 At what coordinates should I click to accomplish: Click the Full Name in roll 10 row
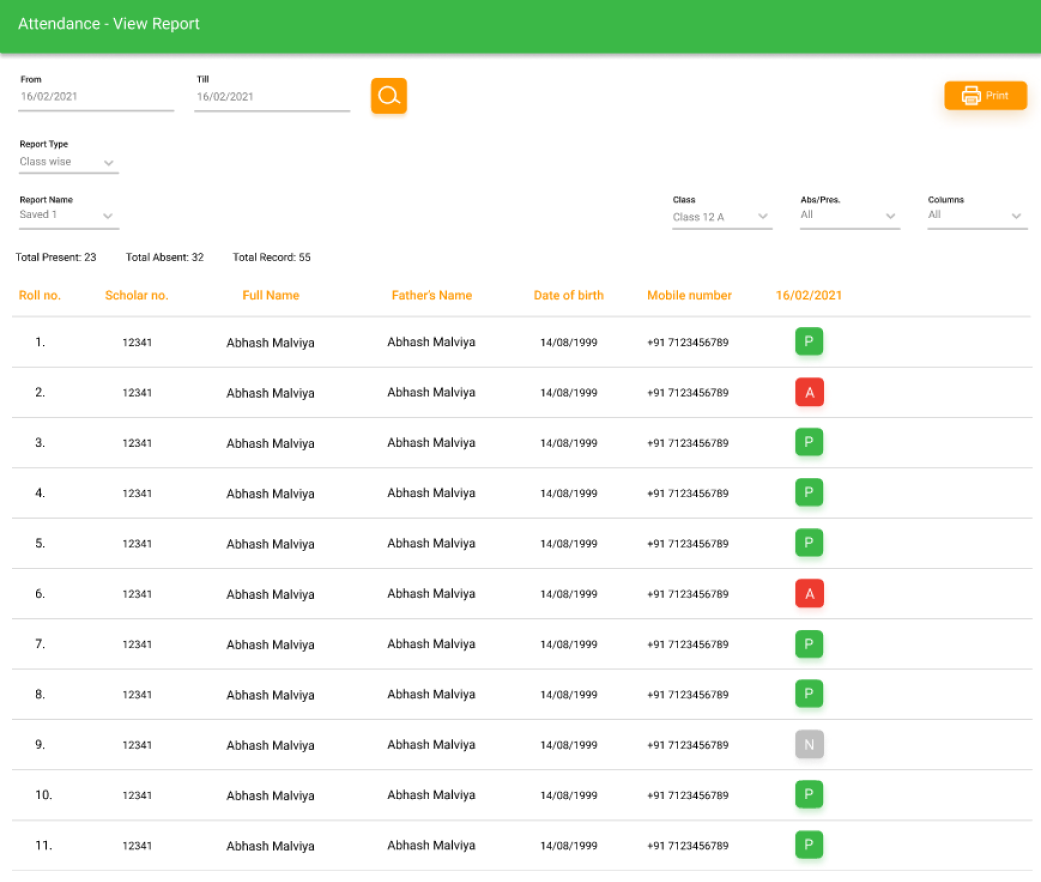[270, 795]
